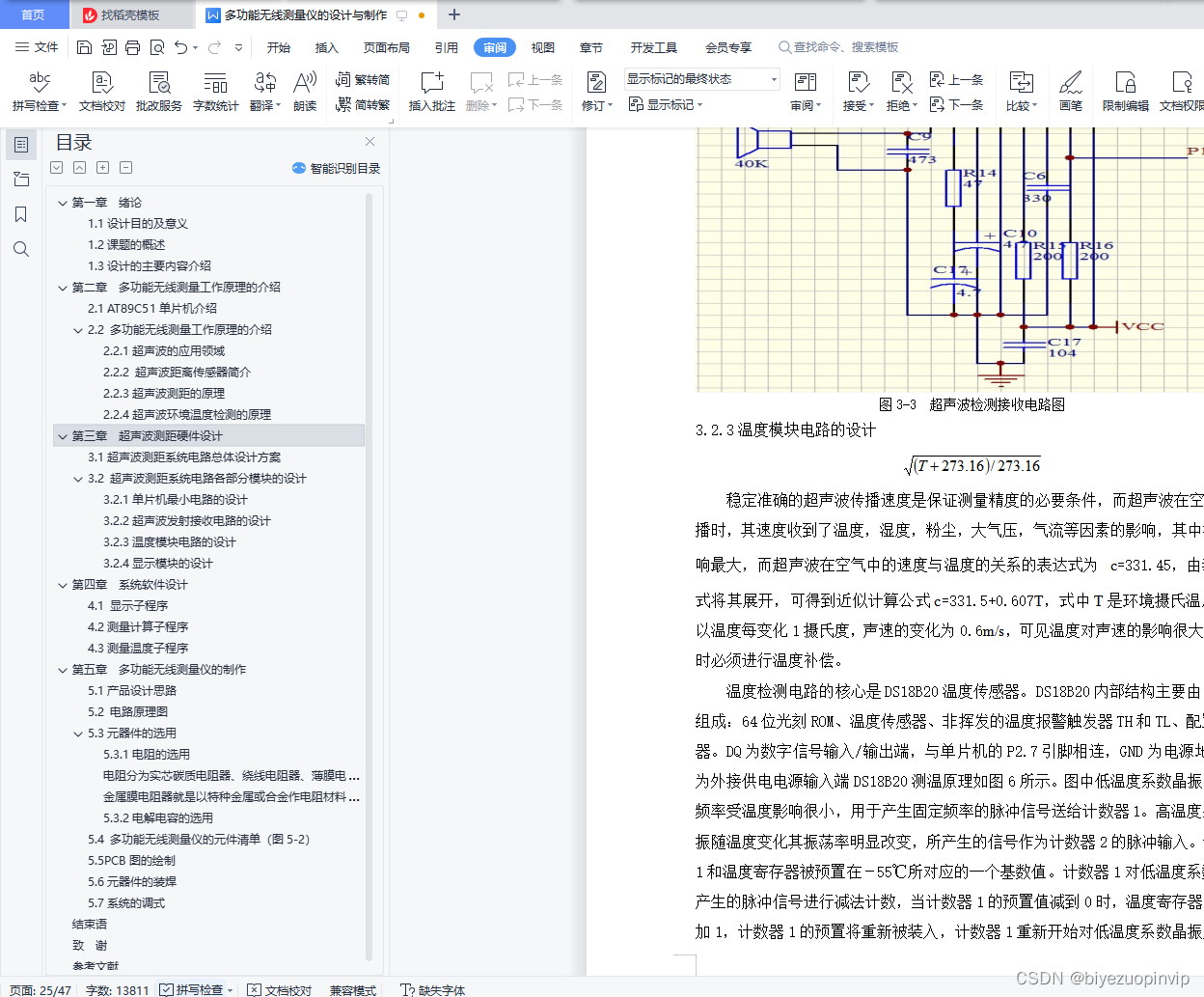Screen dimensions: 1204x997
Task: Collapse the 第三章 超声波测距硬件设计 chapter
Action: click(62, 435)
